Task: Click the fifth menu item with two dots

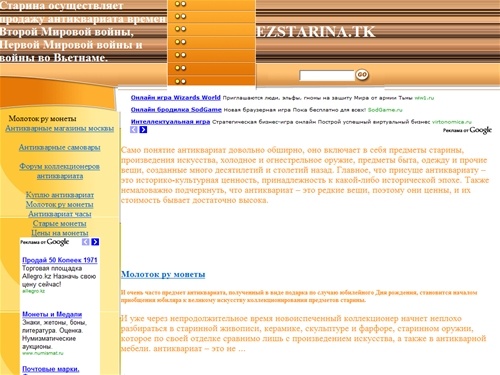Action: point(211,55)
